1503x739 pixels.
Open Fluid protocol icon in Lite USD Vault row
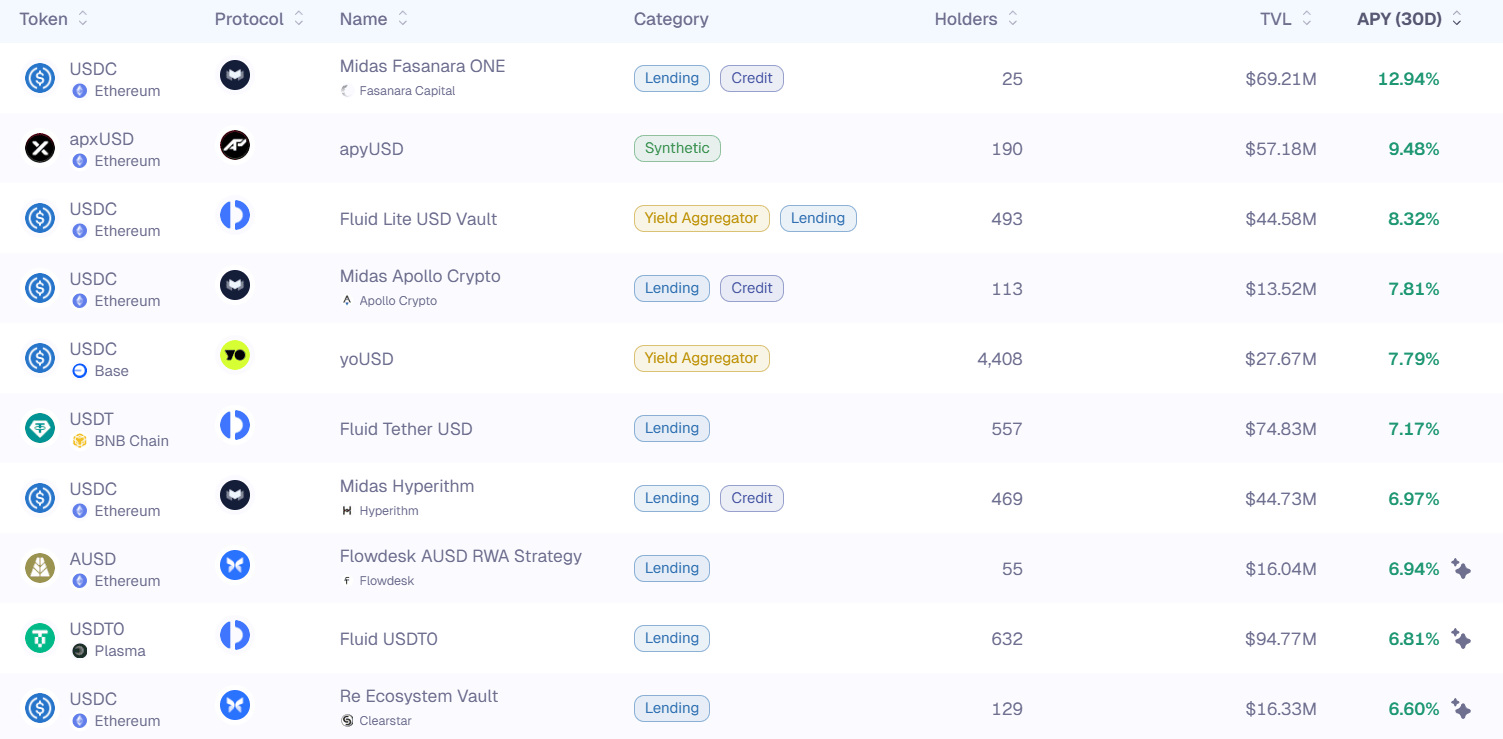point(235,215)
